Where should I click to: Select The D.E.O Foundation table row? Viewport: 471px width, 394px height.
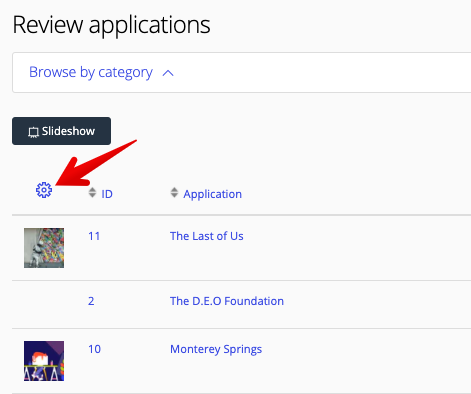[242, 304]
